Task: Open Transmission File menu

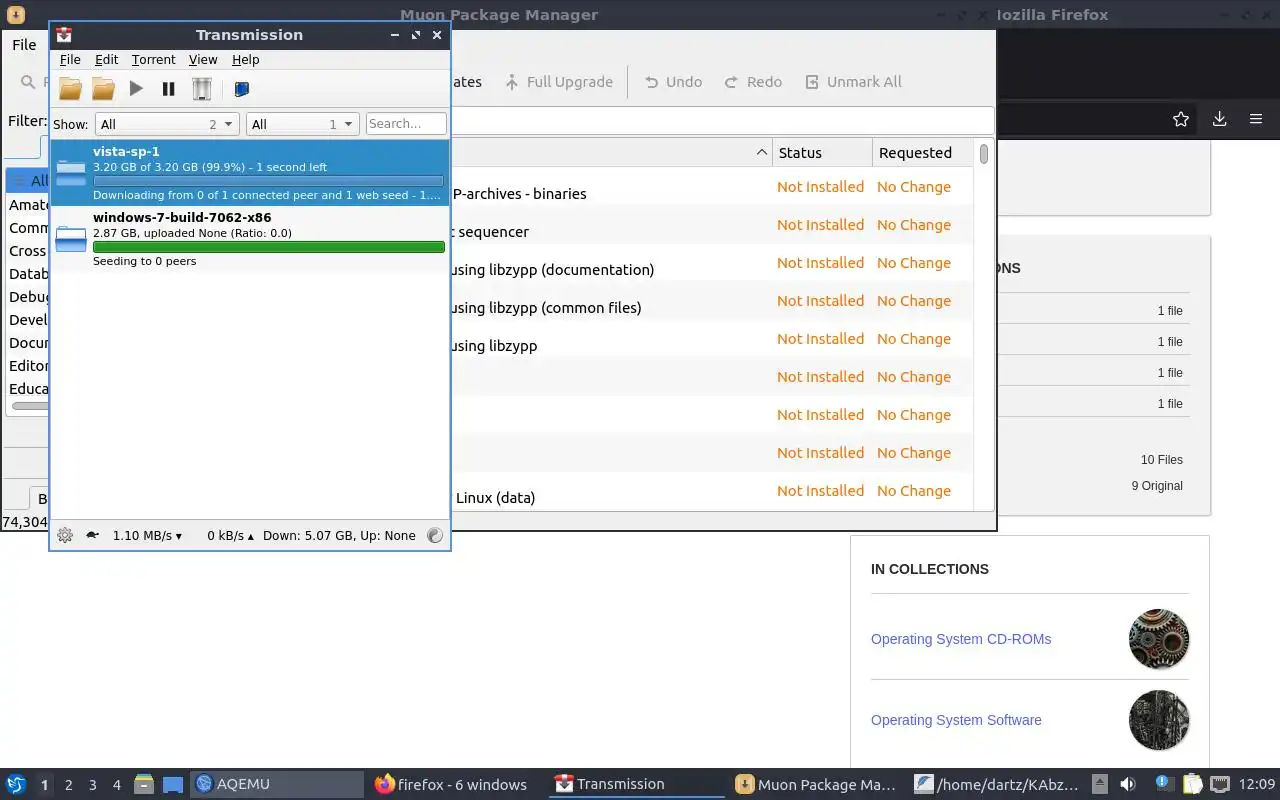Action: 70,60
